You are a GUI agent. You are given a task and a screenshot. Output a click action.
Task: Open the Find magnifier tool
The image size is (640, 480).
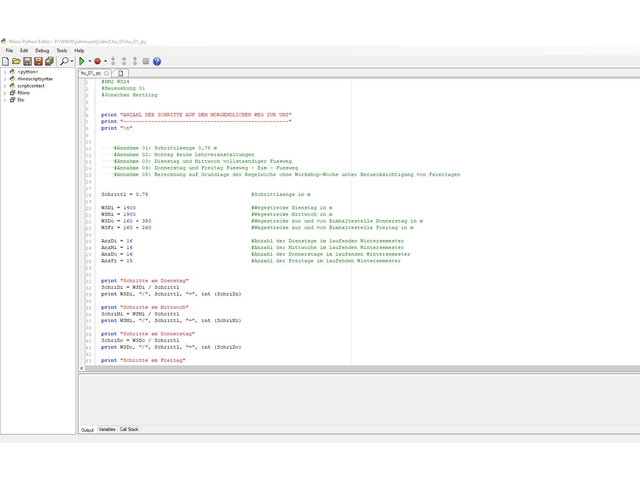click(x=64, y=61)
